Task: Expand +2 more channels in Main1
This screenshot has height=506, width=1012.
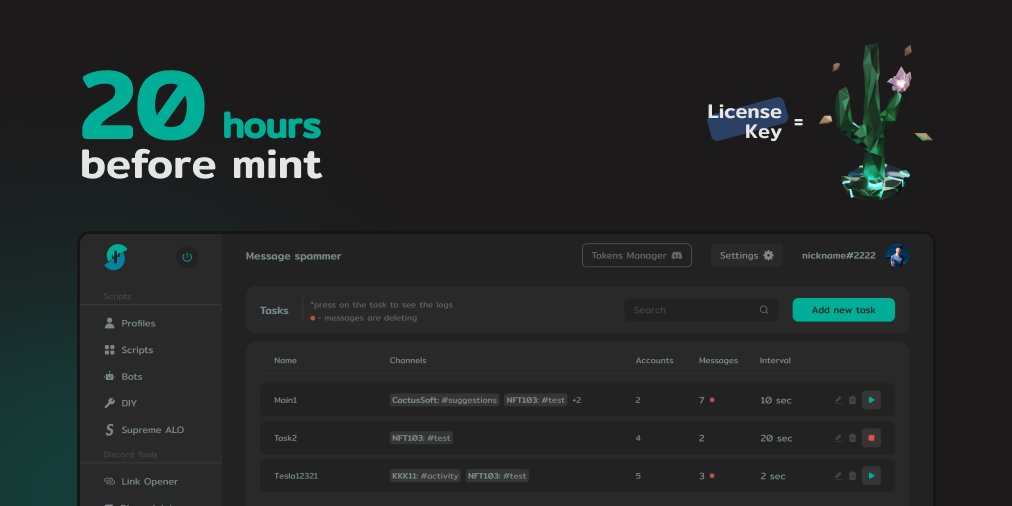Action: point(576,400)
